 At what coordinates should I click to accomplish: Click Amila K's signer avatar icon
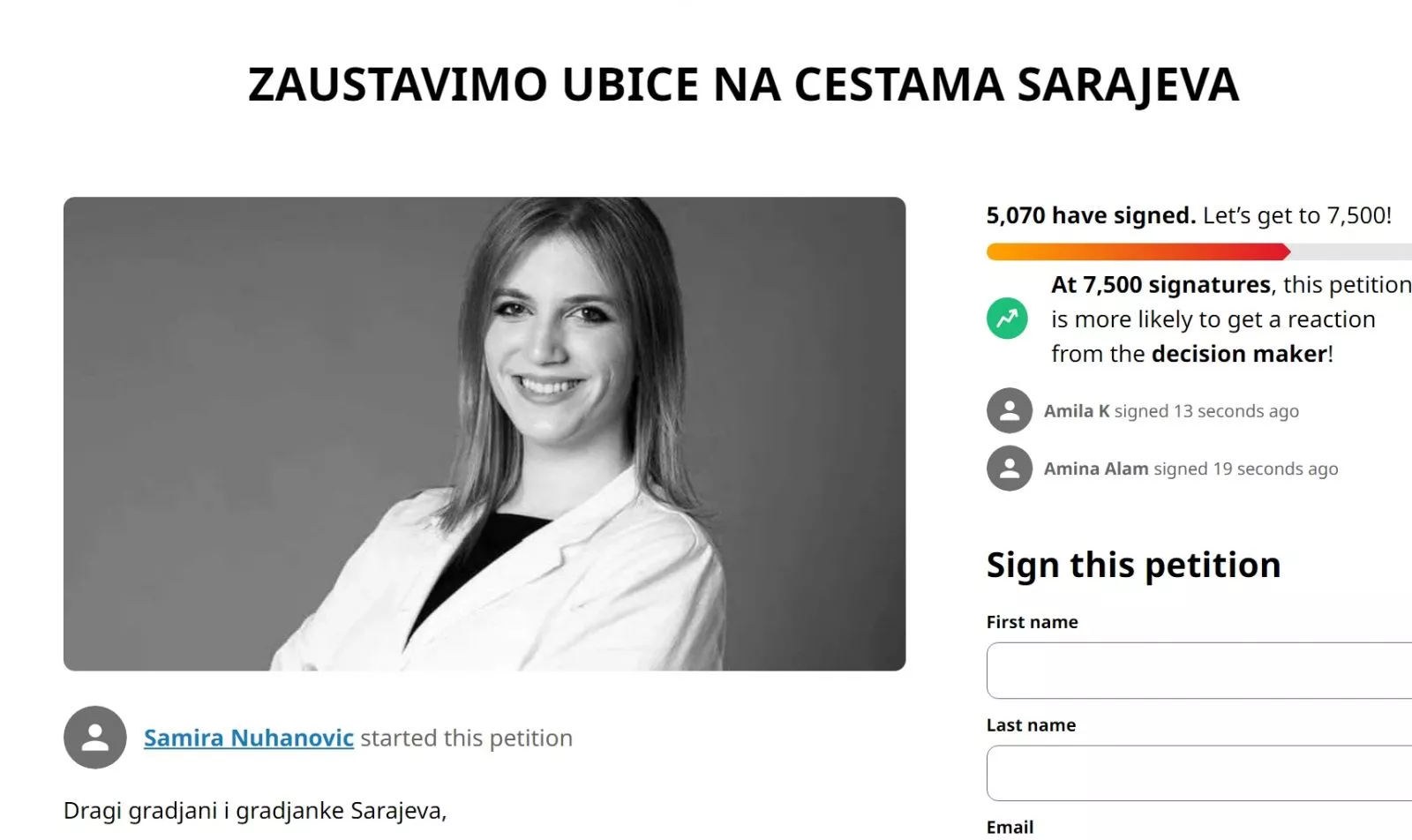pyautogui.click(x=1010, y=410)
